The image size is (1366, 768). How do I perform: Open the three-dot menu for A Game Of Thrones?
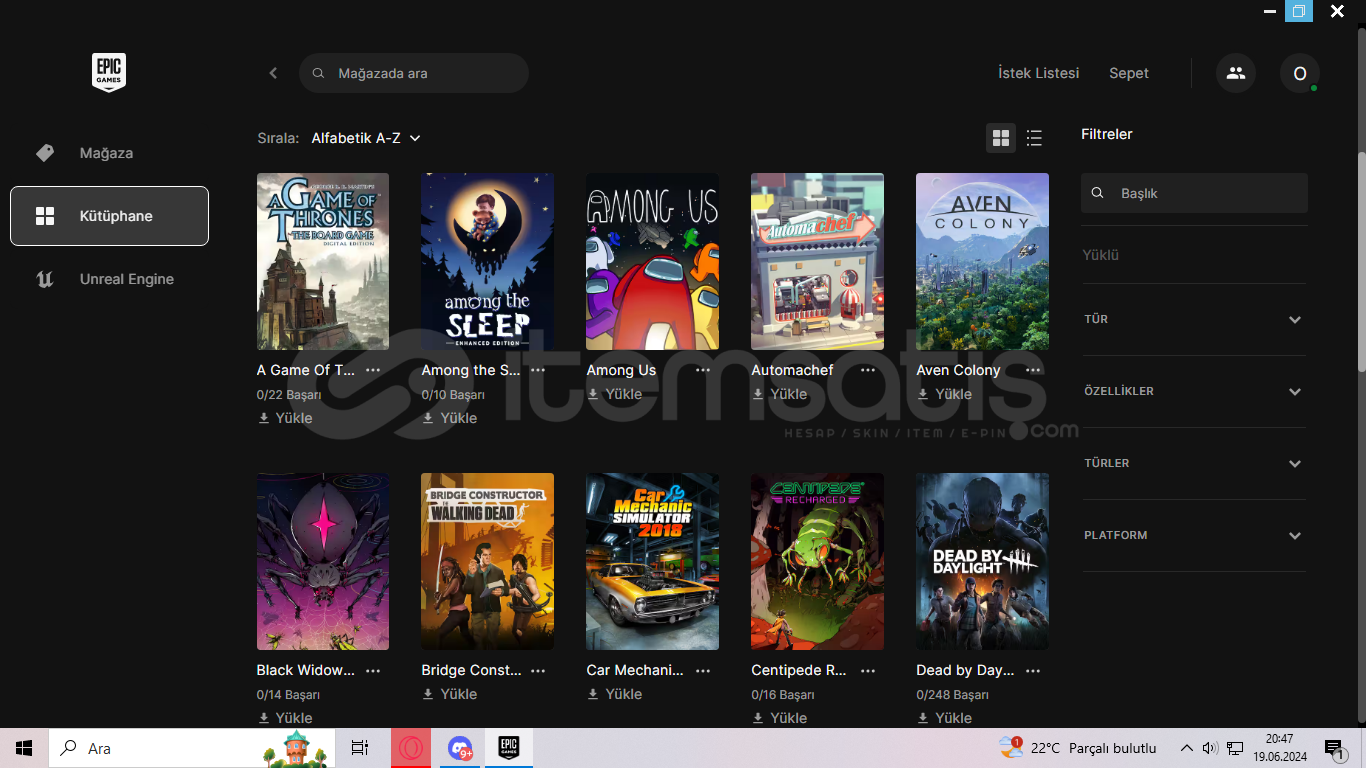click(373, 370)
